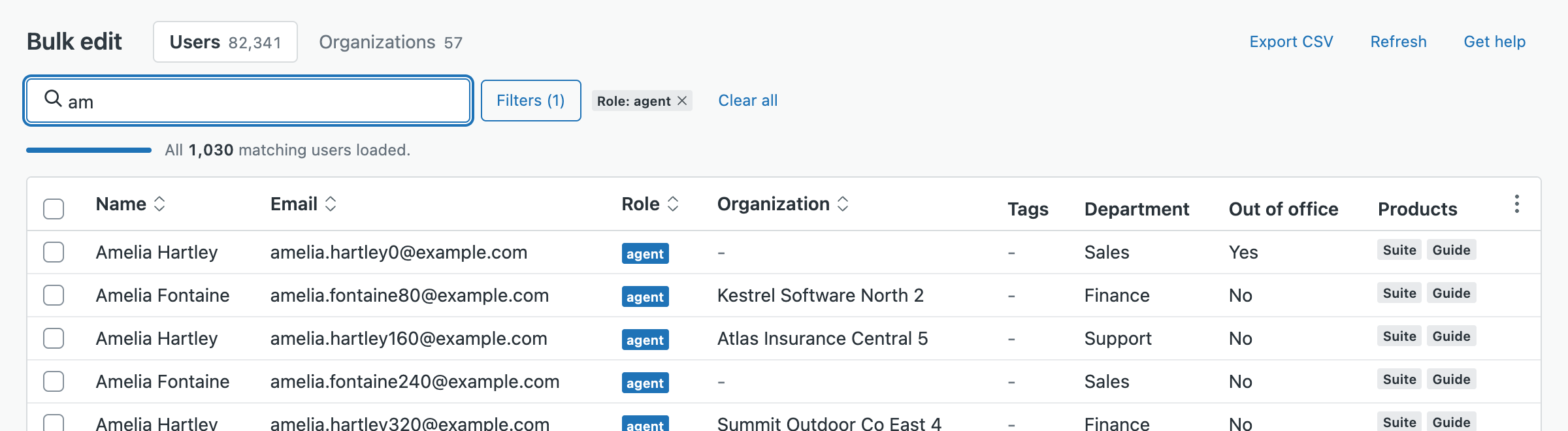
Task: Click Finance department in fontaine80 row
Action: [x=1117, y=295]
